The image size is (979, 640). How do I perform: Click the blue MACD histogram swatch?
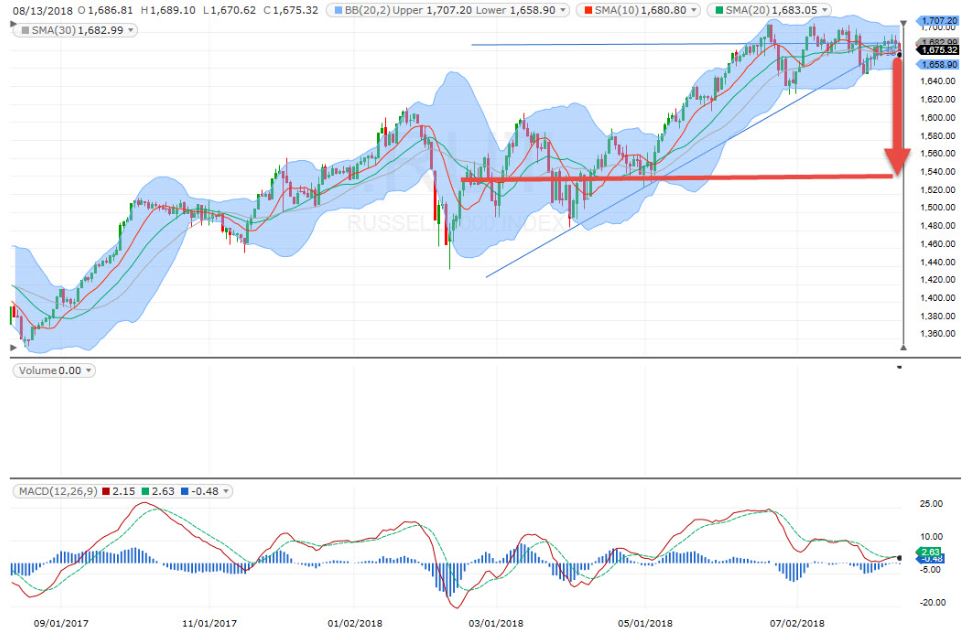coord(184,491)
